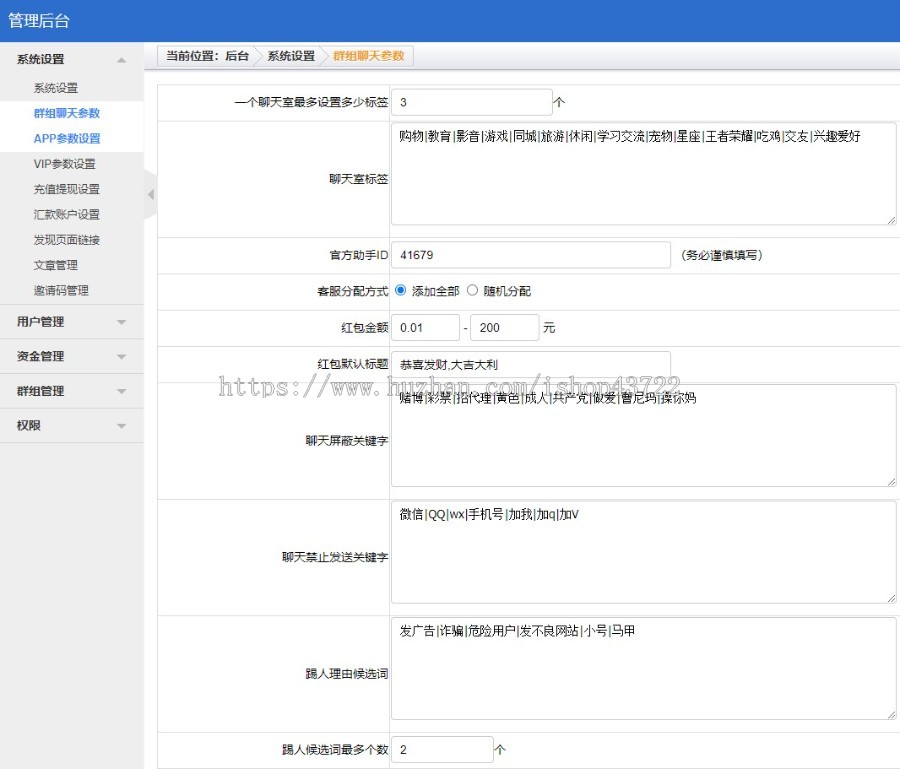Expand the 用户管理 section arrow
Image resolution: width=900 pixels, height=769 pixels.
121,323
